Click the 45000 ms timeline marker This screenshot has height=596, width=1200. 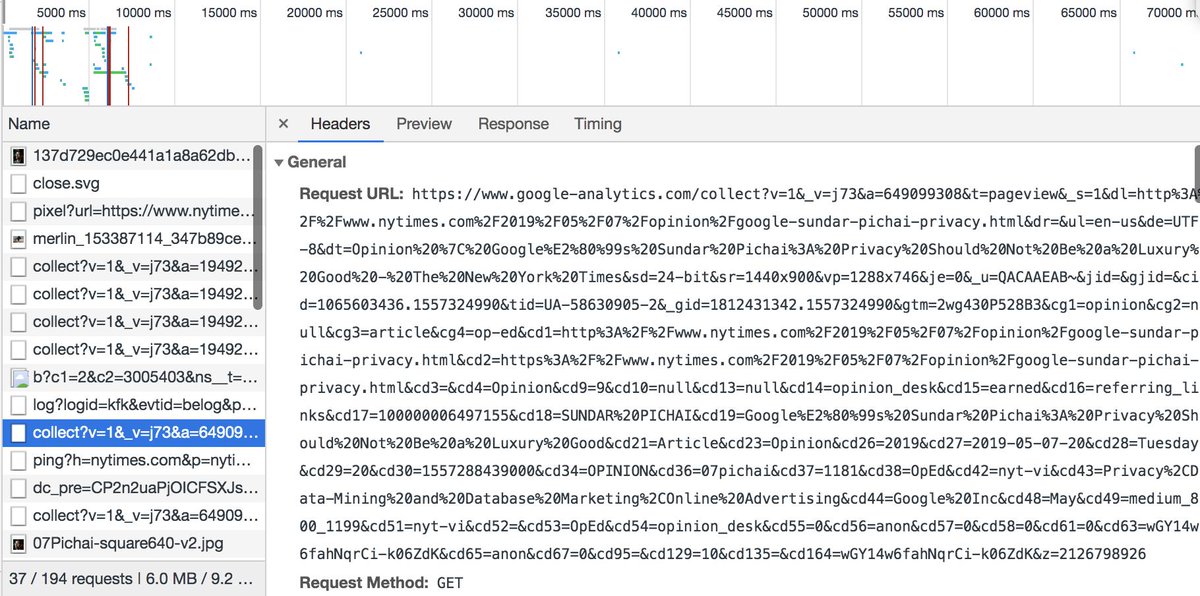click(x=746, y=13)
